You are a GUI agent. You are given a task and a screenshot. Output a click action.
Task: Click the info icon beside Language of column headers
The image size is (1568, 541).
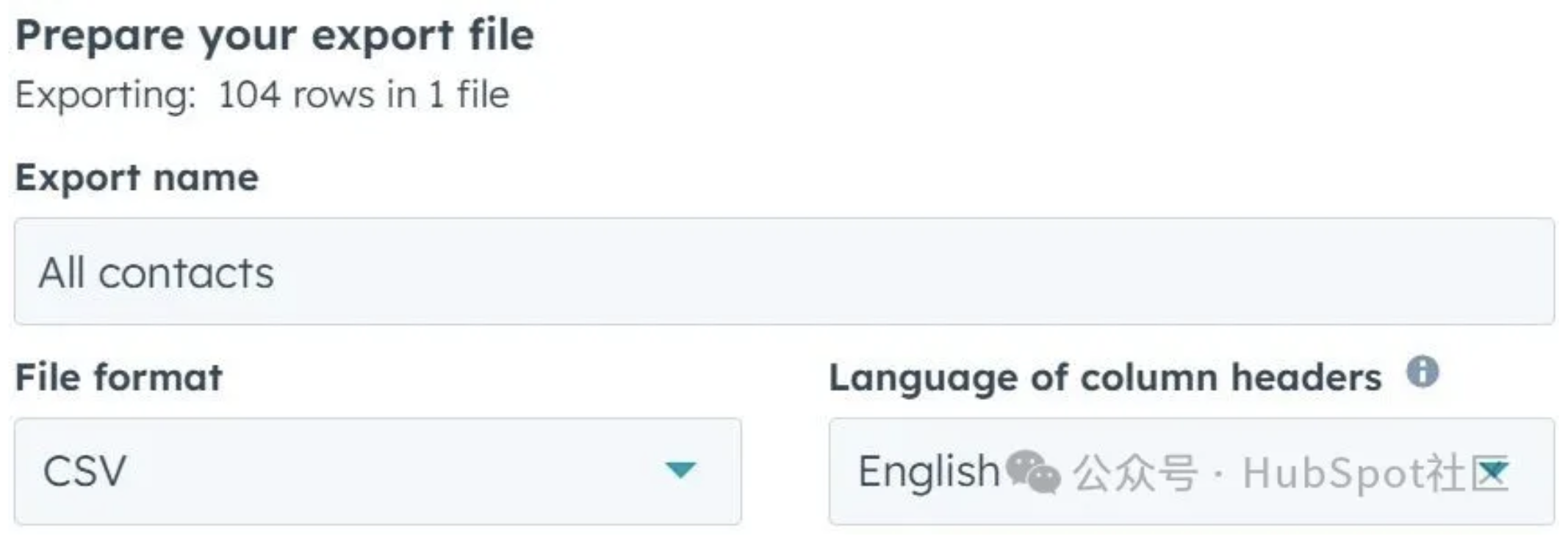[x=1423, y=372]
